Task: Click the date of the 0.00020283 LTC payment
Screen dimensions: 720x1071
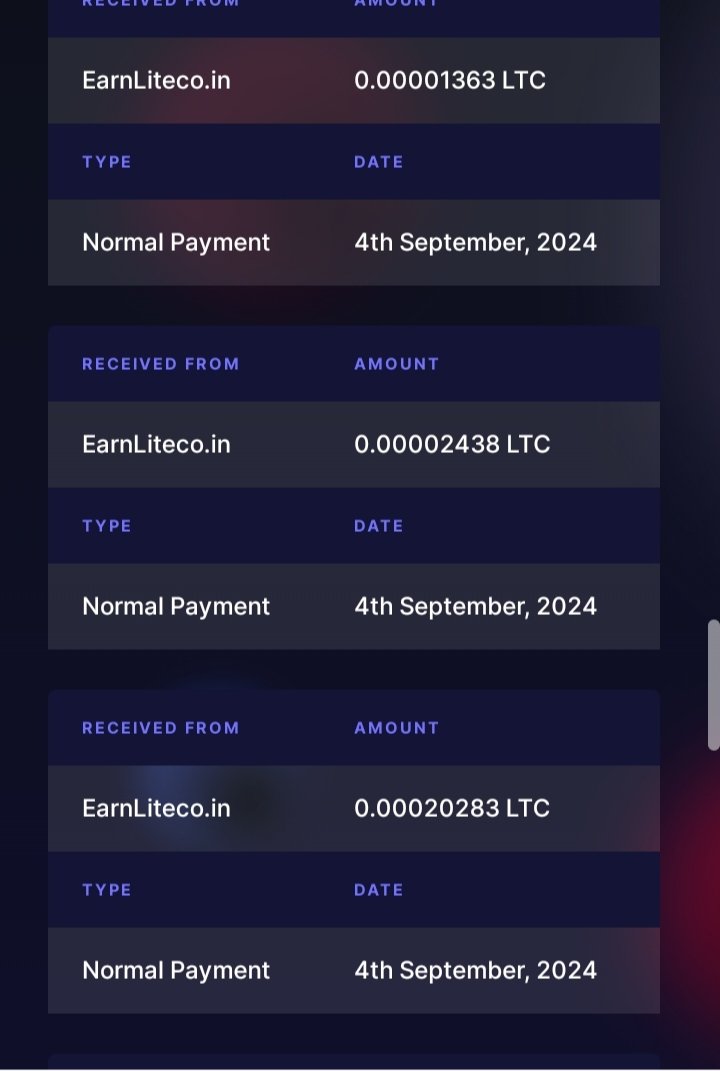Action: (x=475, y=971)
